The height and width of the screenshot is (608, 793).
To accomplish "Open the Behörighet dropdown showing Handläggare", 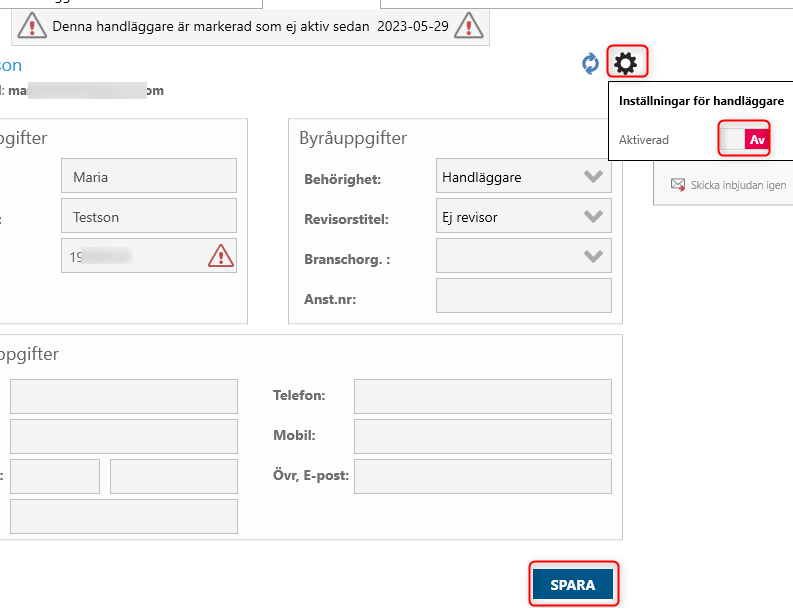I will 523,176.
